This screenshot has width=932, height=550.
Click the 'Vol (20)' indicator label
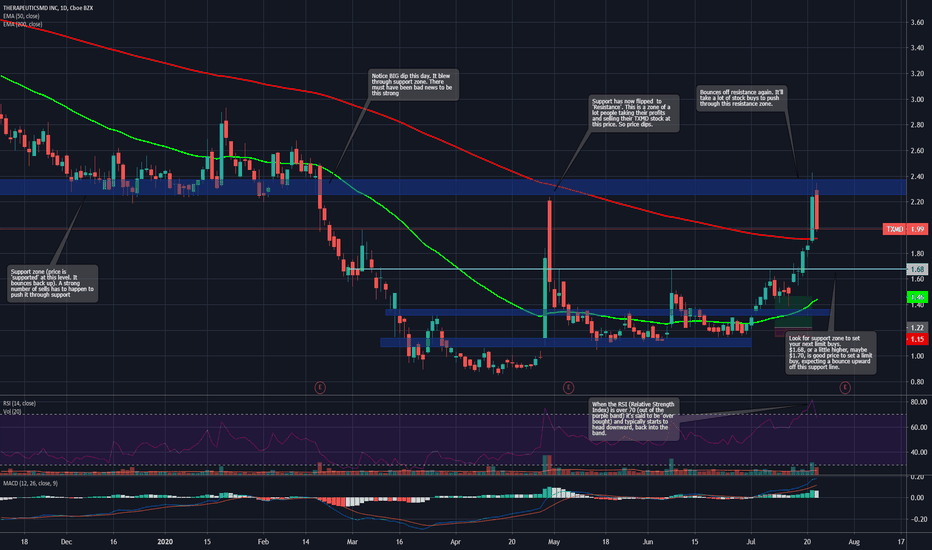[x=12, y=411]
